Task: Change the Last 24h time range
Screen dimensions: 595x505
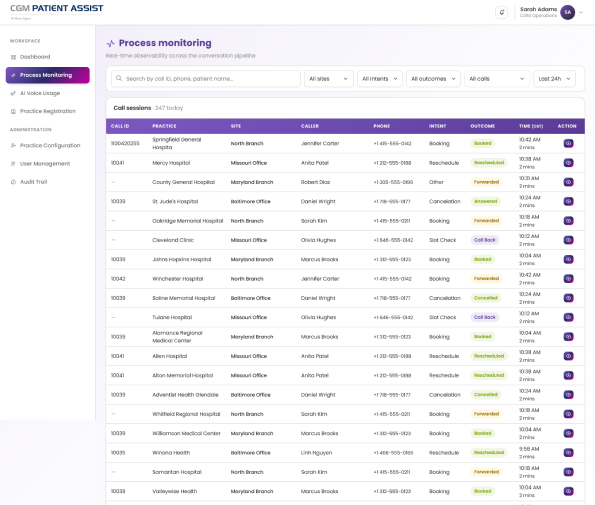Action: point(554,79)
